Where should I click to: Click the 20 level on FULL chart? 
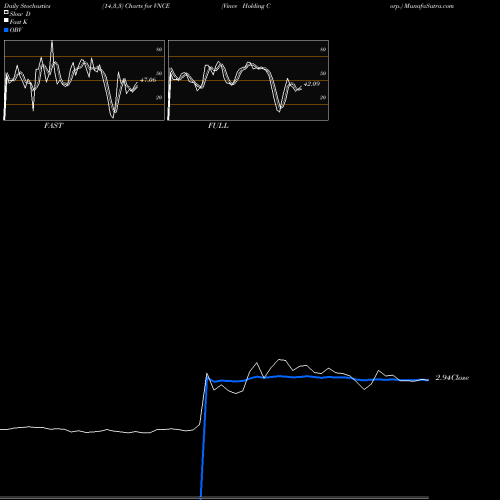323,97
